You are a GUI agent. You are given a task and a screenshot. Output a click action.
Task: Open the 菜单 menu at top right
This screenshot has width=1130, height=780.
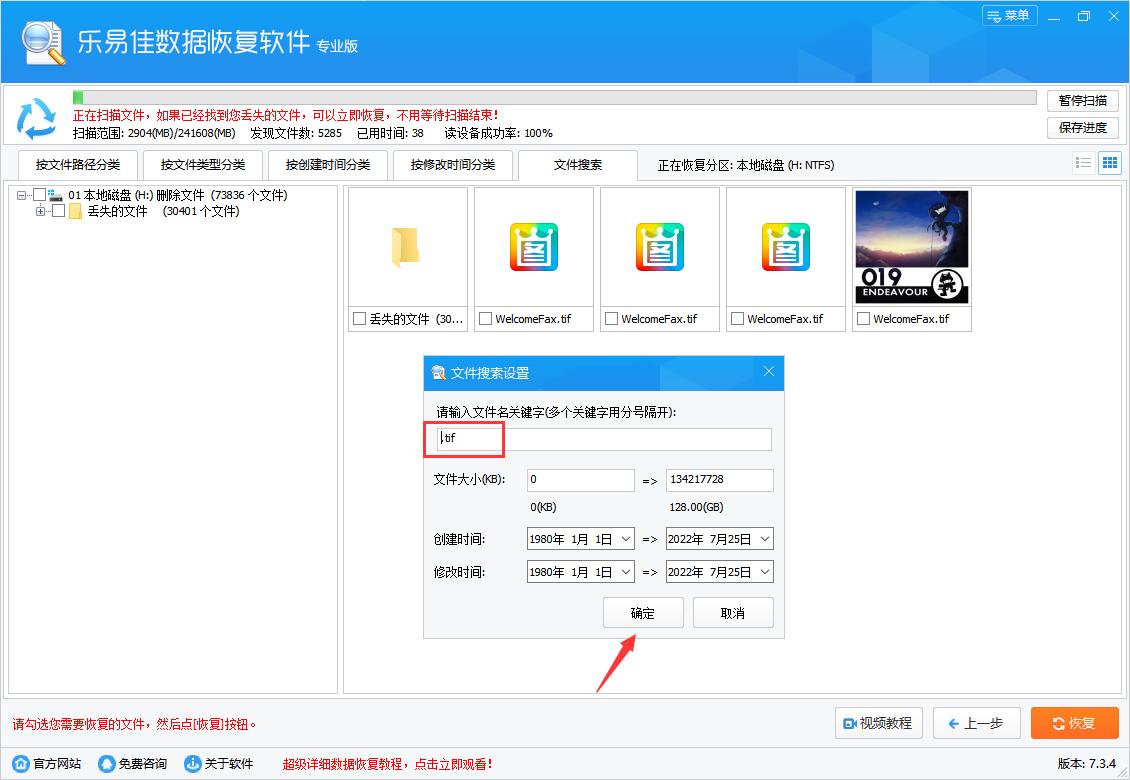[1009, 15]
